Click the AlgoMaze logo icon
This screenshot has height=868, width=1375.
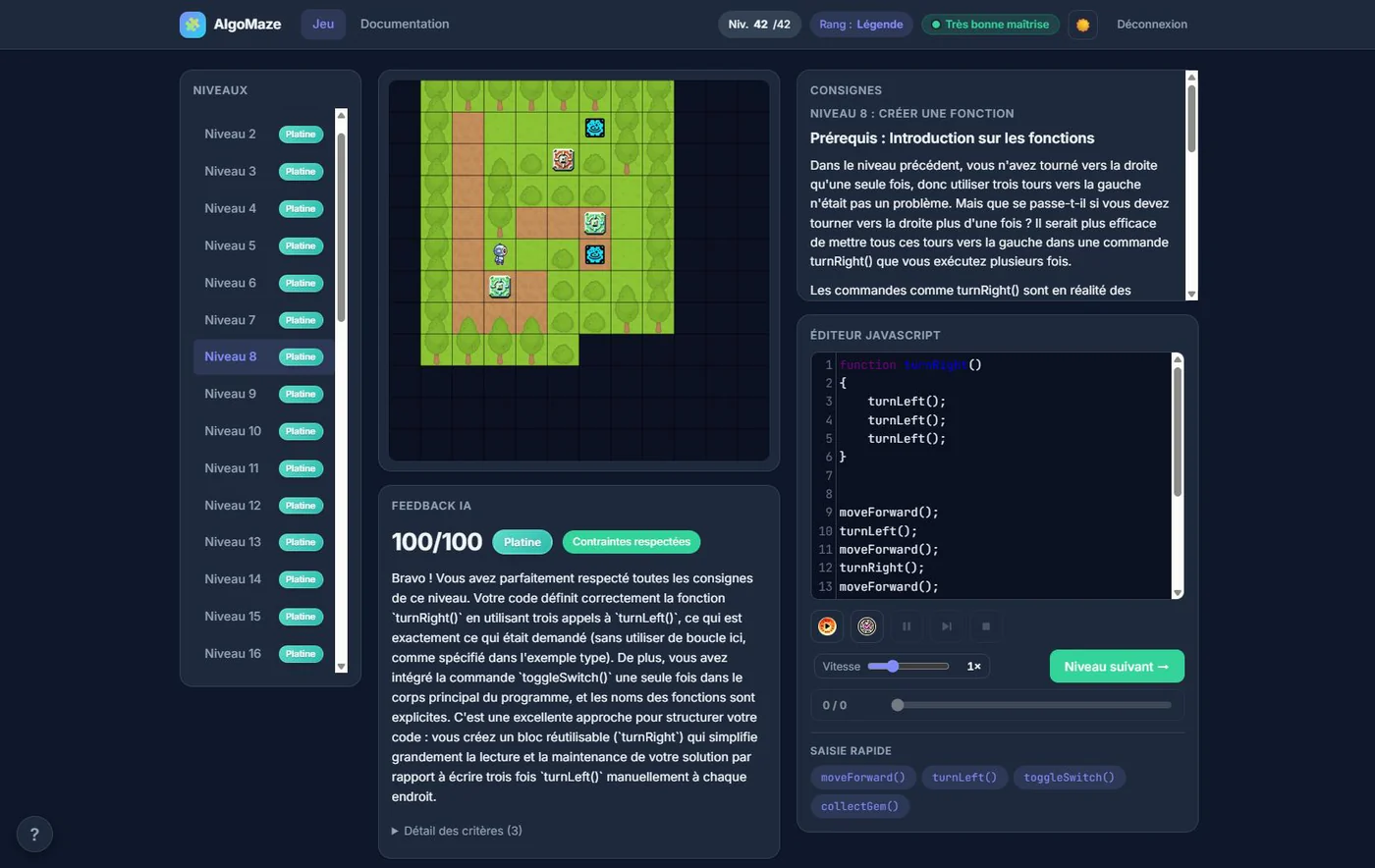[192, 25]
